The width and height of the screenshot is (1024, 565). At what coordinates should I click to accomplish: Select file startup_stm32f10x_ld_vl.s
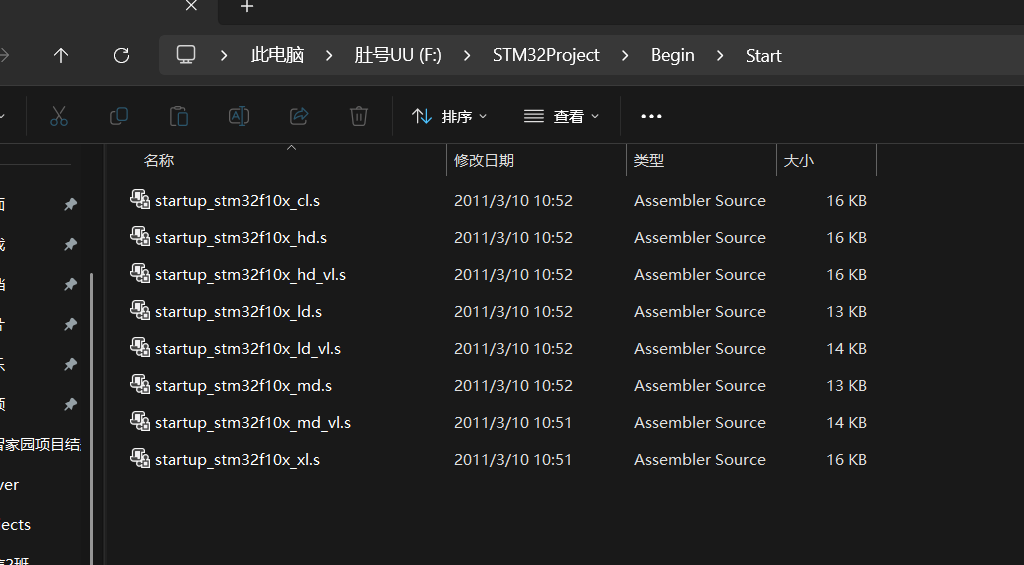[248, 349]
